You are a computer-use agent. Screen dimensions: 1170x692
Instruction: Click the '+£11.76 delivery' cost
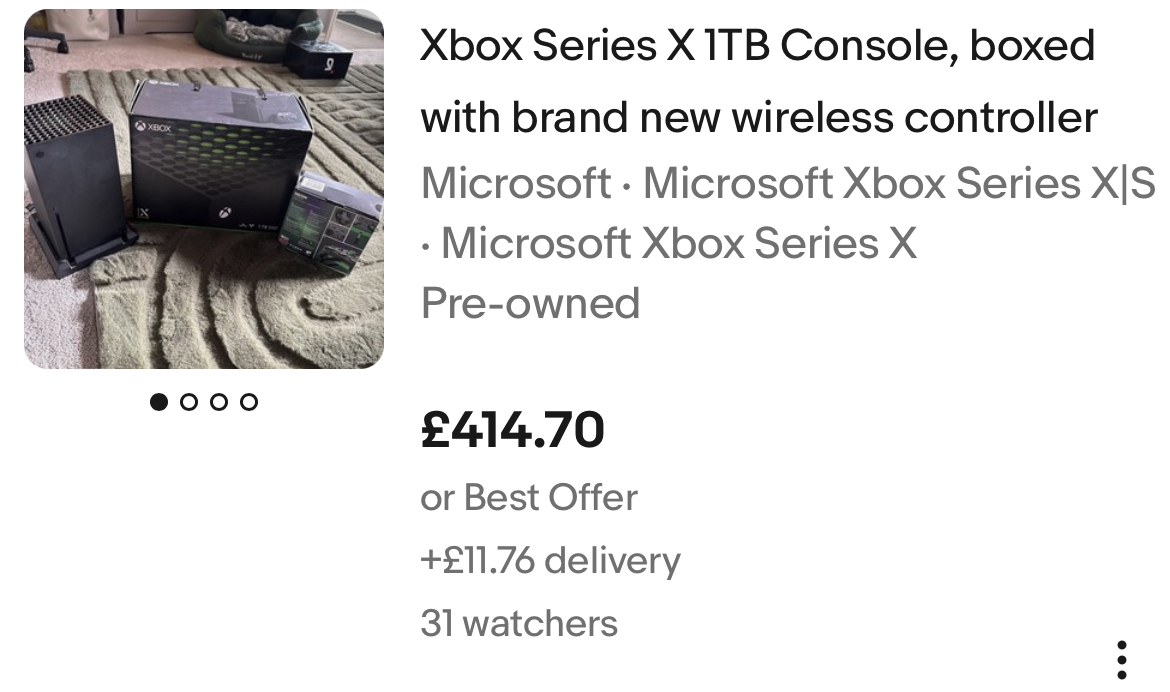click(x=551, y=560)
